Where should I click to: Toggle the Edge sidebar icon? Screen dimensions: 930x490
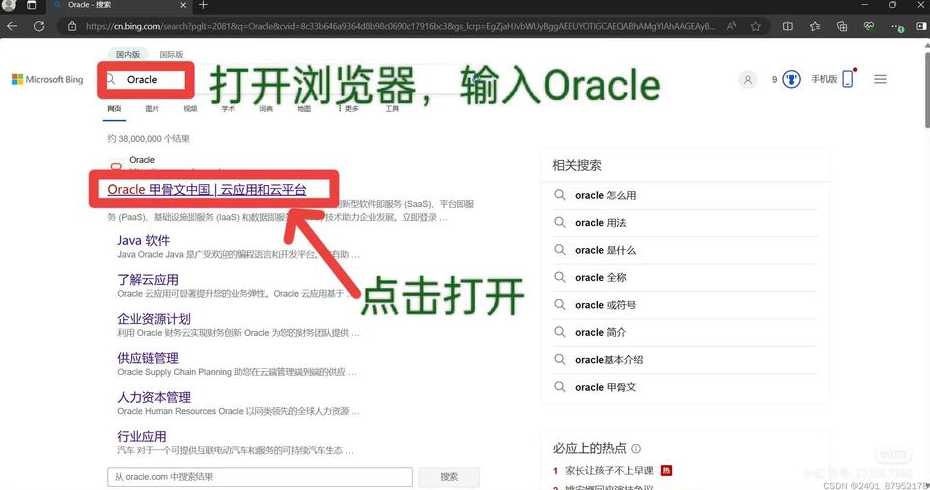(921, 26)
